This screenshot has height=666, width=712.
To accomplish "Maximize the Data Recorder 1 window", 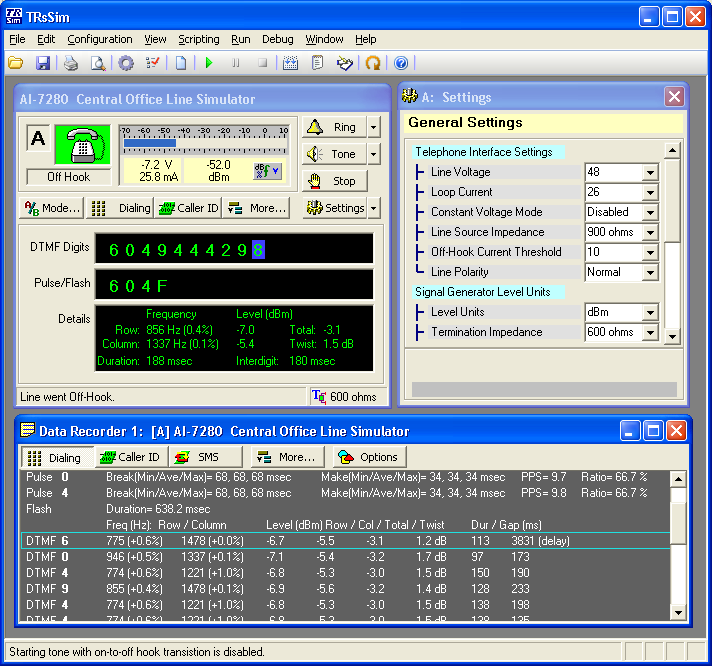I will pos(653,430).
